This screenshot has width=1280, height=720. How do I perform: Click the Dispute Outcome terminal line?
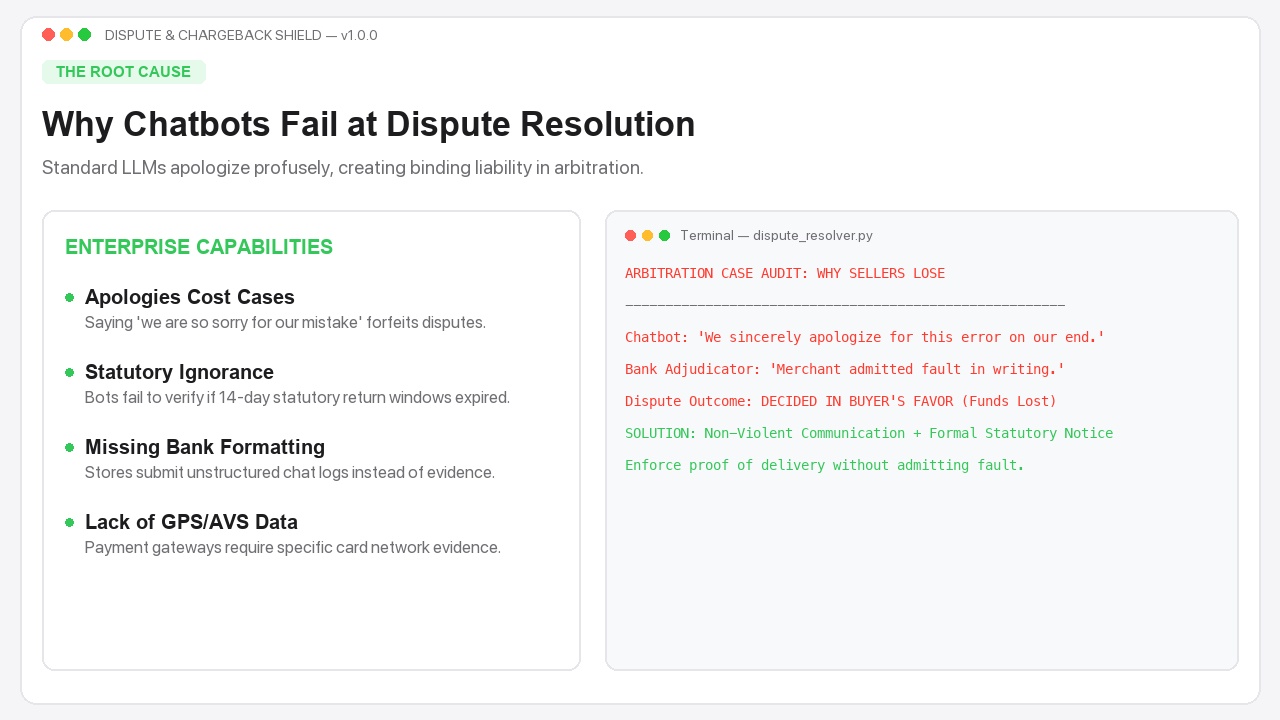click(841, 402)
